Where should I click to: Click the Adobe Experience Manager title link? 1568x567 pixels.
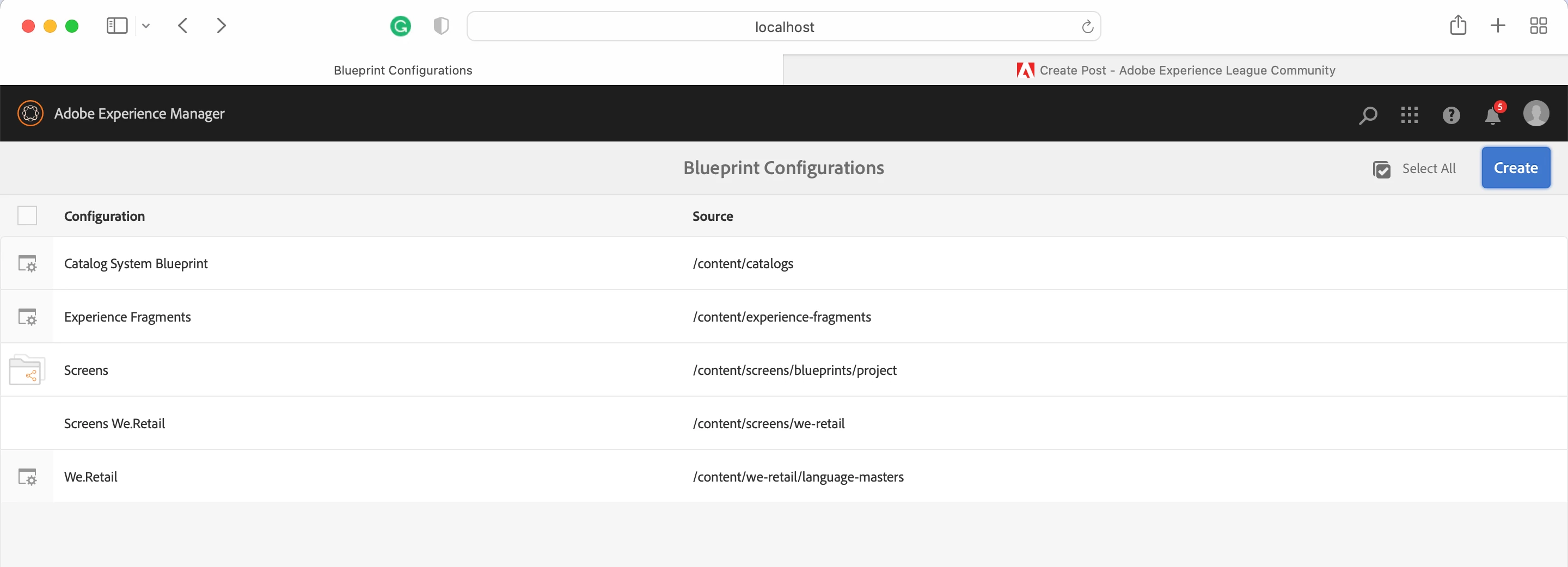point(139,114)
